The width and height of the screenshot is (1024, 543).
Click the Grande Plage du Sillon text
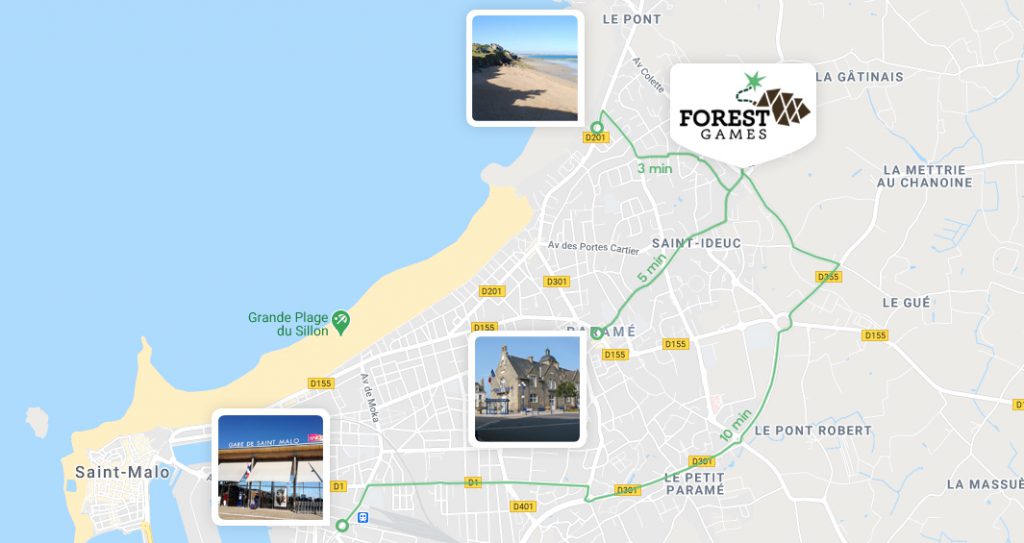point(288,324)
